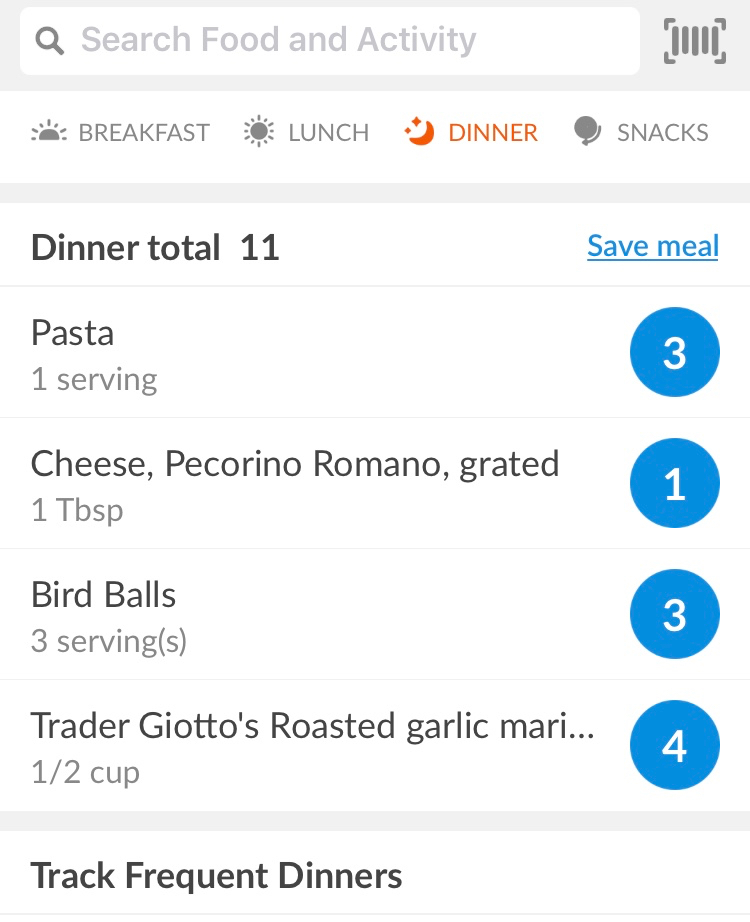Tap the barcode scanner icon
The image size is (750, 922).
pos(695,41)
